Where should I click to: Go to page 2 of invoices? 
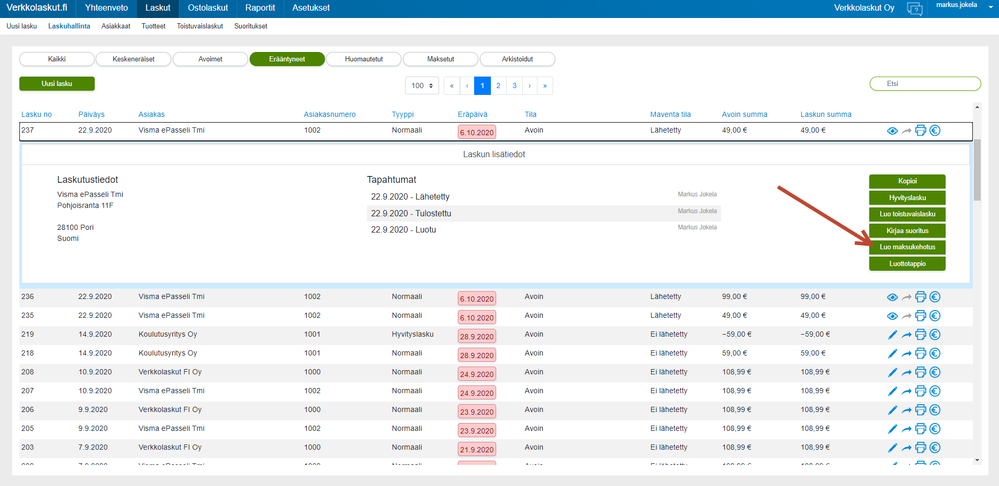[498, 85]
